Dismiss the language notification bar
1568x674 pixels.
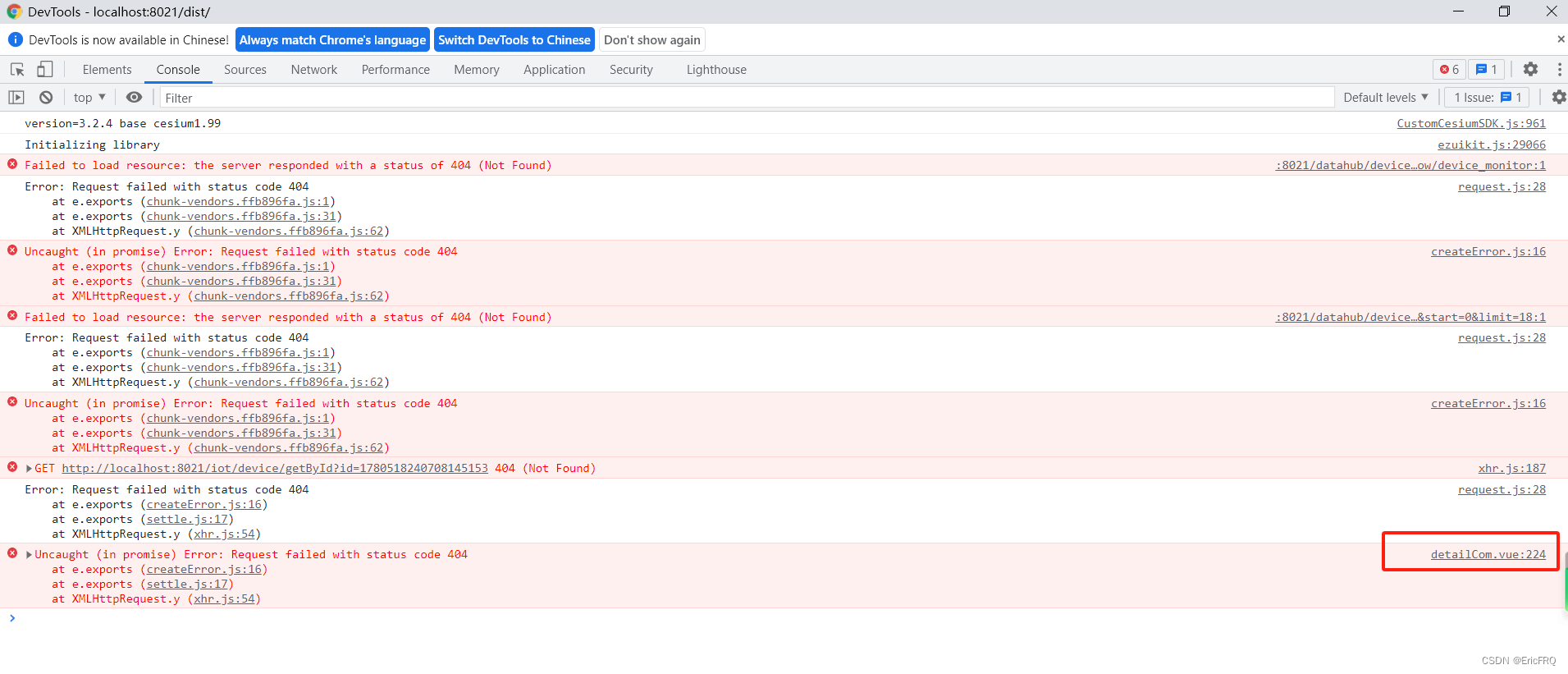1560,39
